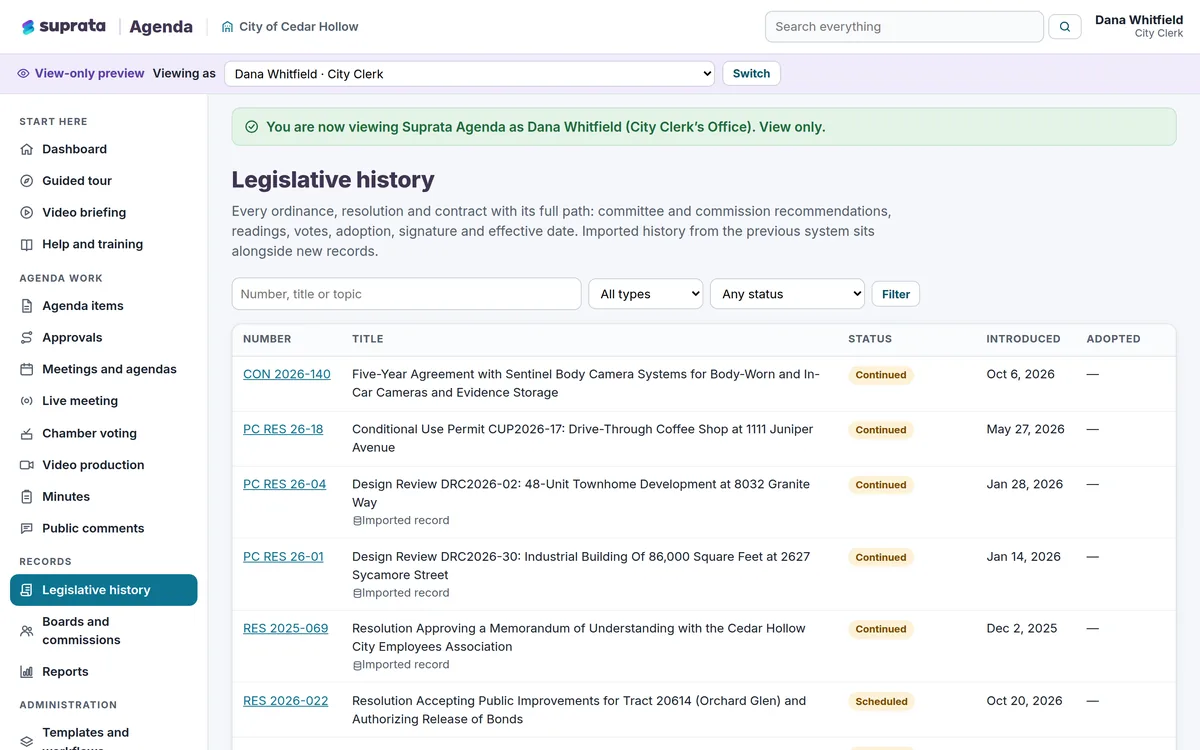Screen dimensions: 1200x750
Task: Click the City of Cedar Hollow label
Action: (299, 27)
